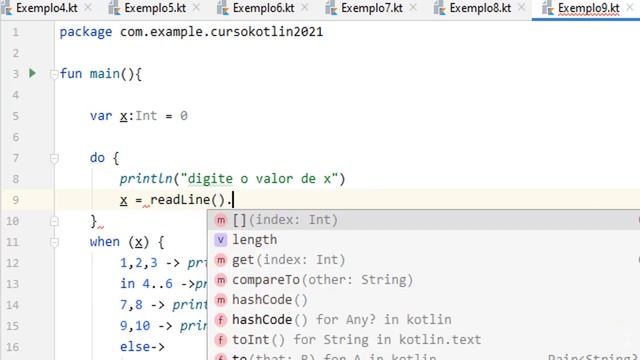The width and height of the screenshot is (640, 360).
Task: Choose hashCode() for Any? in kotlin
Action: [x=424, y=320]
